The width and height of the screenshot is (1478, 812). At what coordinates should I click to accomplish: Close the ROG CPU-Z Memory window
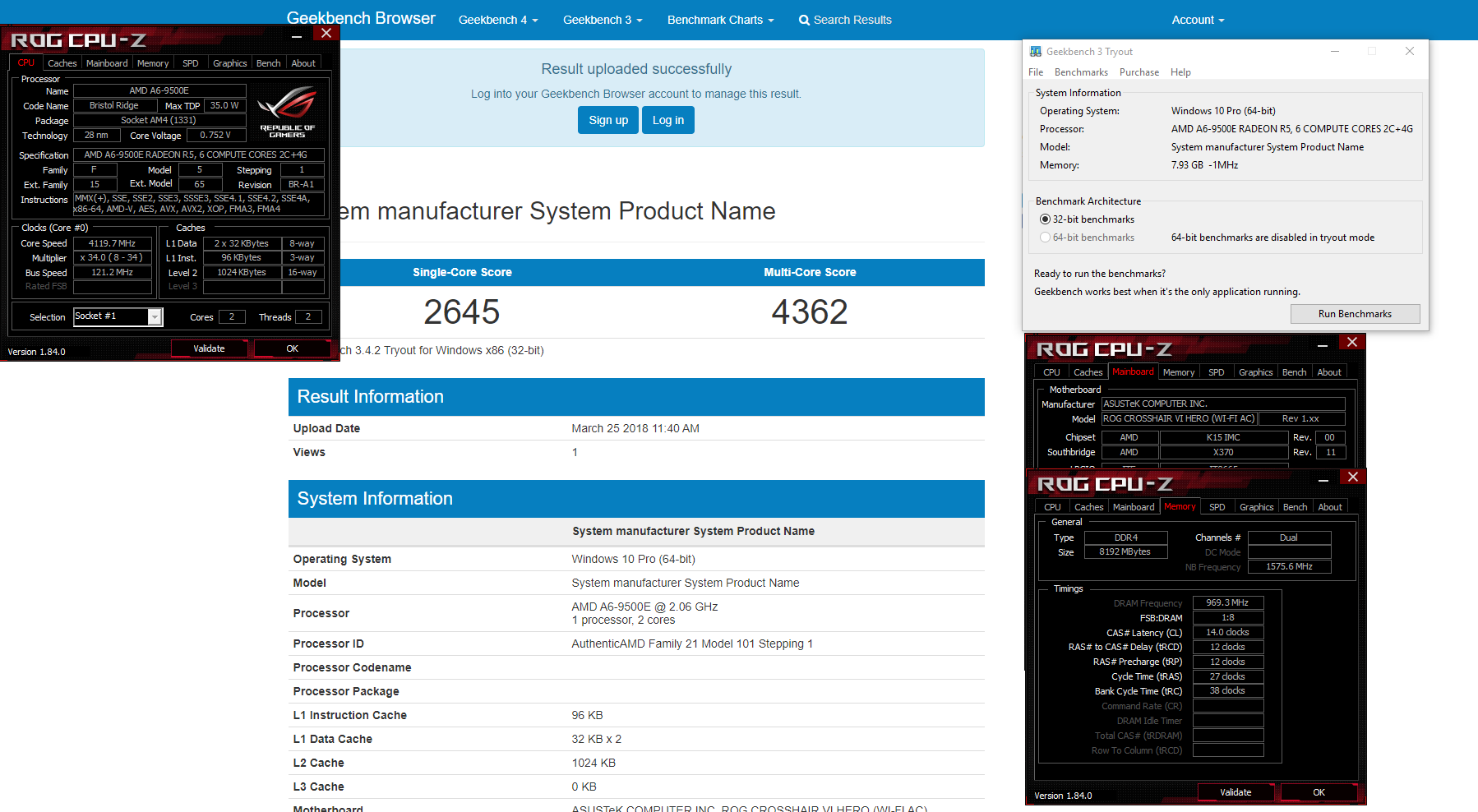[x=1352, y=477]
